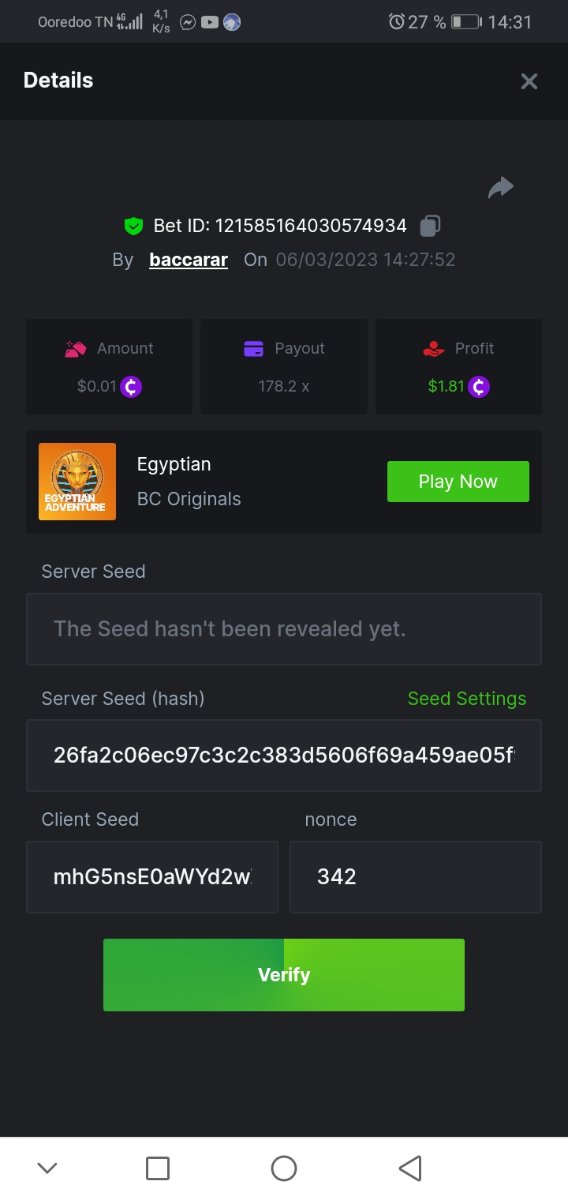Click the currency coin next to $1.81
Image resolution: width=568 pixels, height=1200 pixels.
479,386
